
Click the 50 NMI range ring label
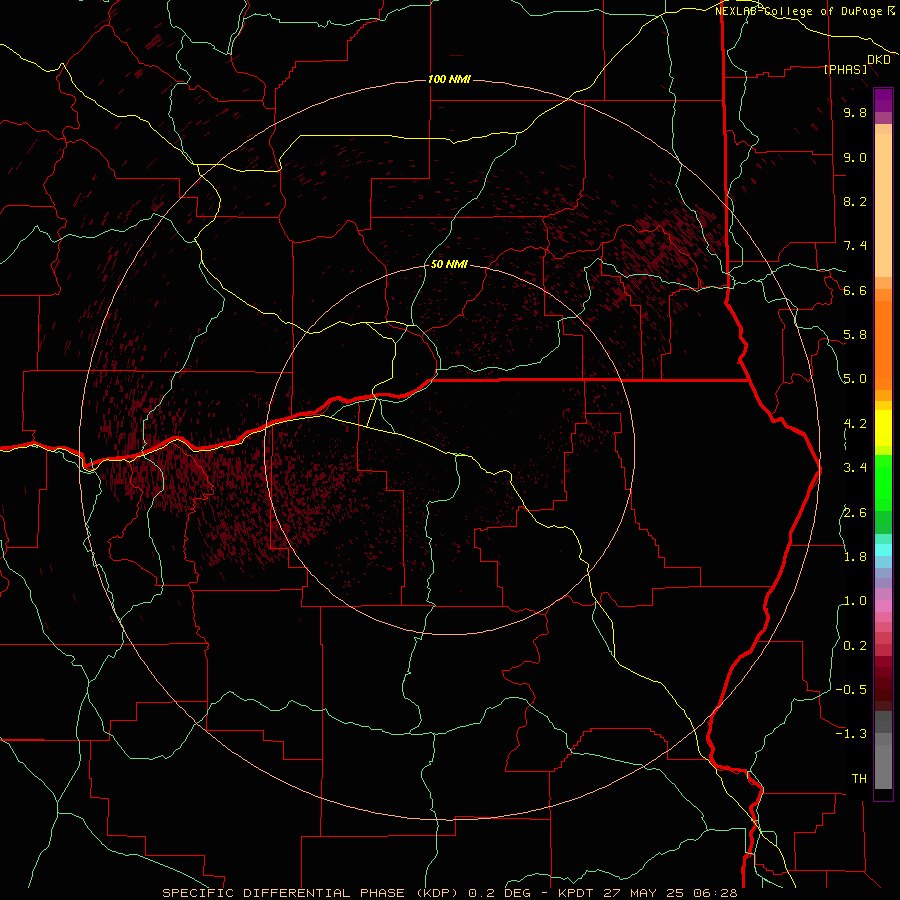449,264
